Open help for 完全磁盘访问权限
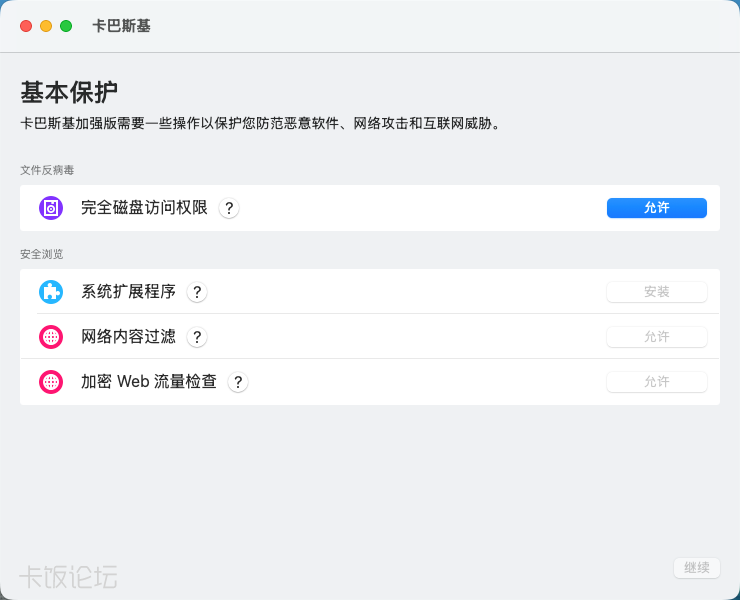 229,208
